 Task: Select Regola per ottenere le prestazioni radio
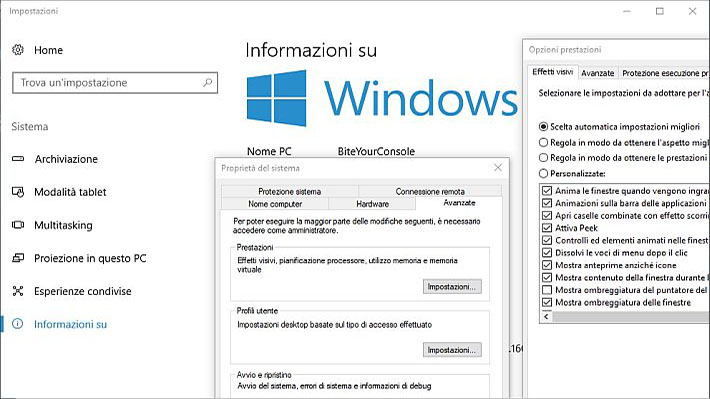(543, 158)
